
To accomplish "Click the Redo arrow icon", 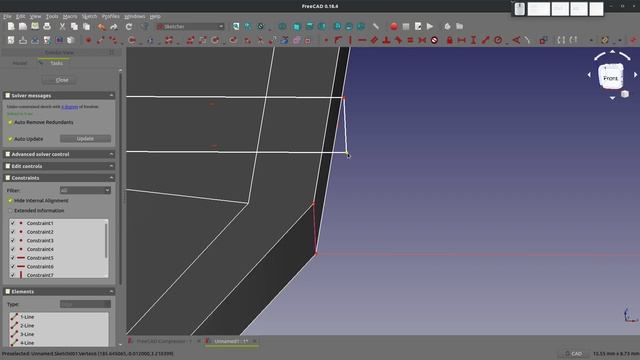I will [114, 27].
